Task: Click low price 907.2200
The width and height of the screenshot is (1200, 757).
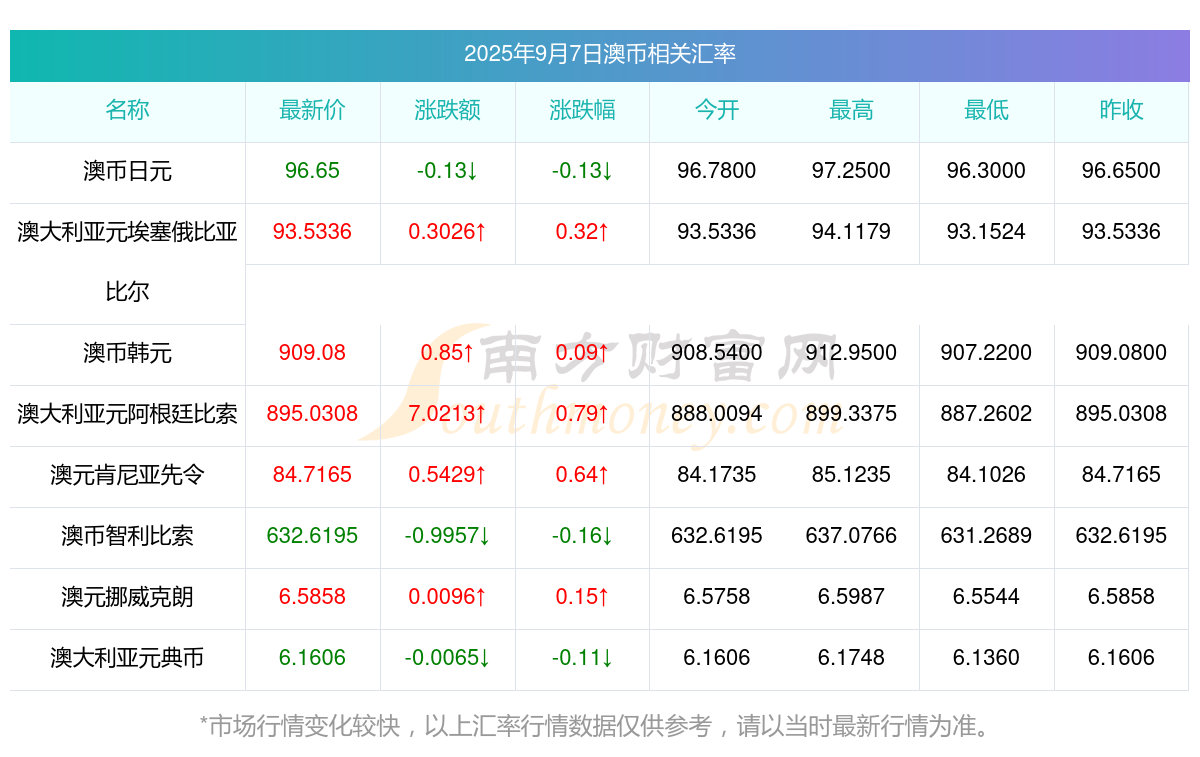Action: pyautogui.click(x=986, y=353)
